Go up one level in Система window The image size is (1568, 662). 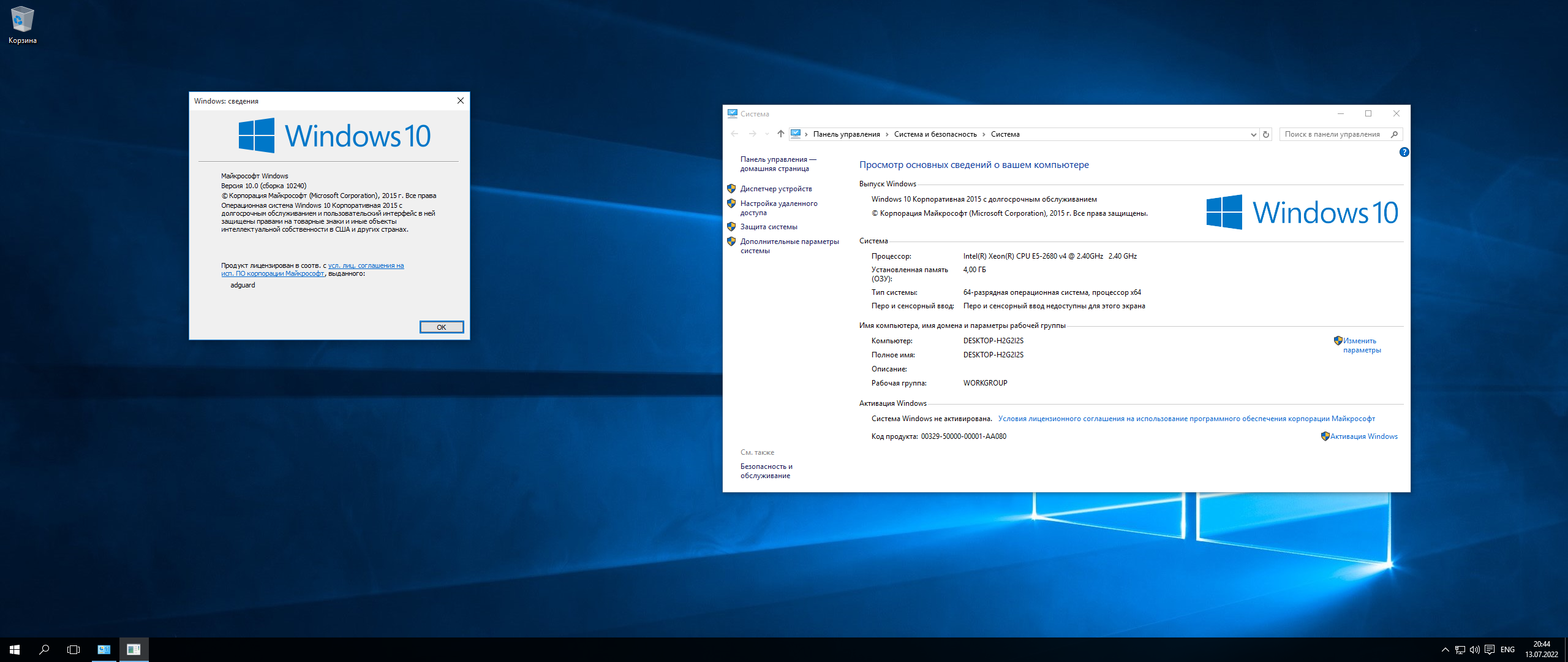pos(781,134)
